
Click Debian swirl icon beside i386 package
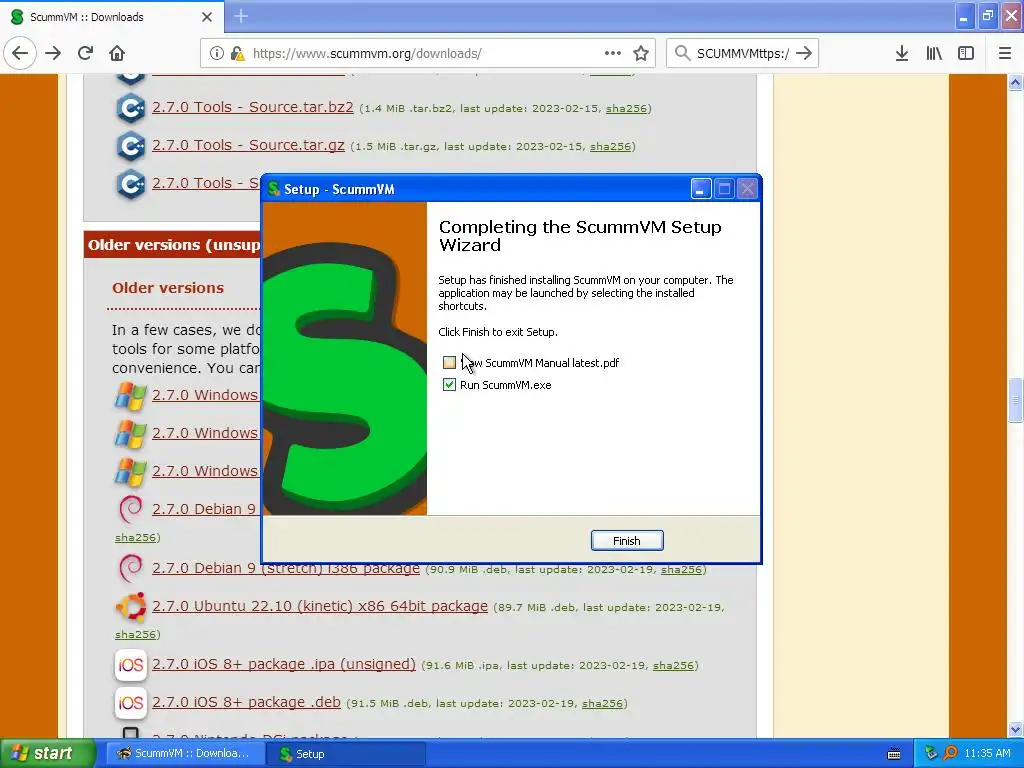click(131, 568)
